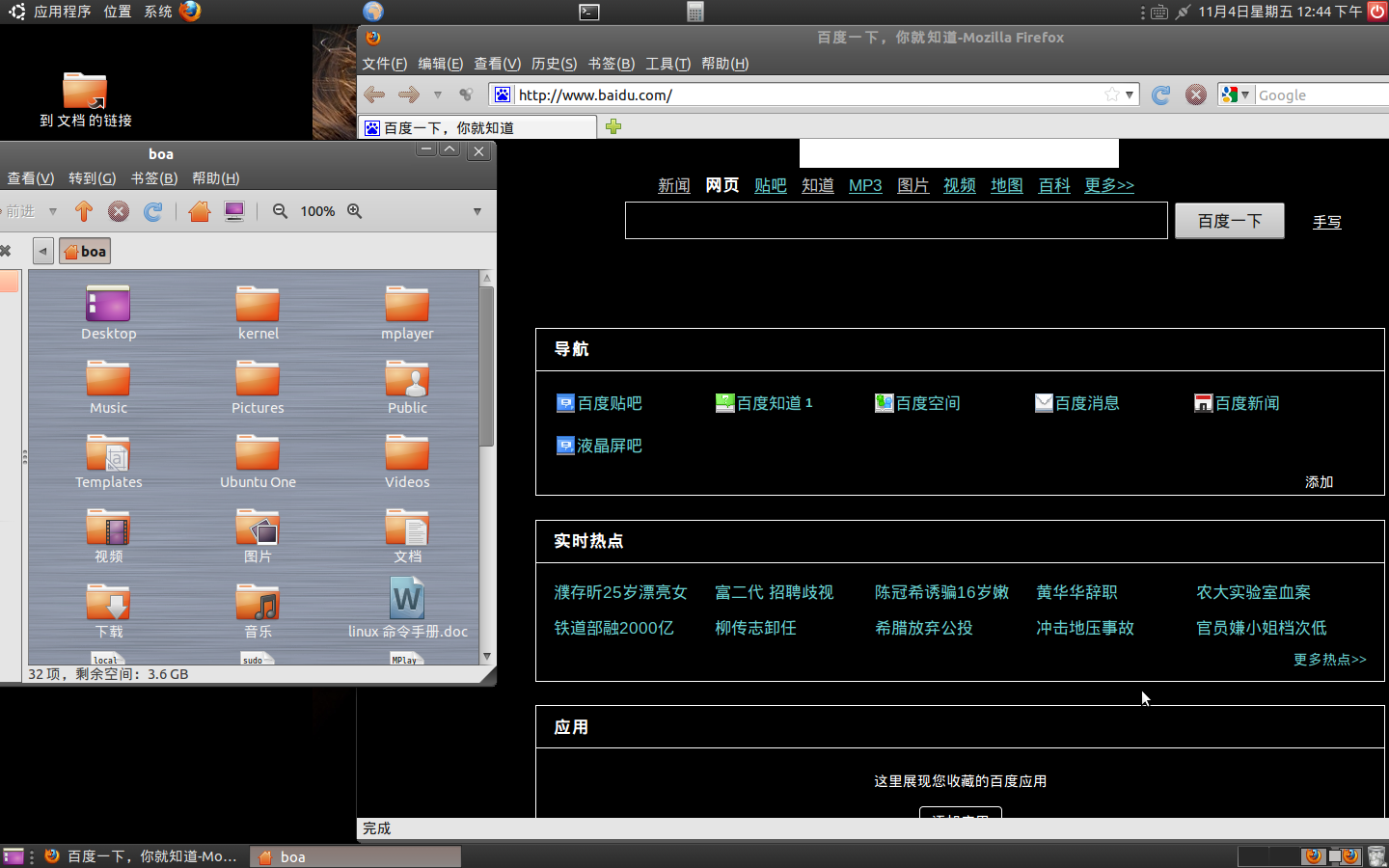This screenshot has height=868, width=1389.
Task: Open the 文件(F) menu in Firefox
Action: pos(384,64)
